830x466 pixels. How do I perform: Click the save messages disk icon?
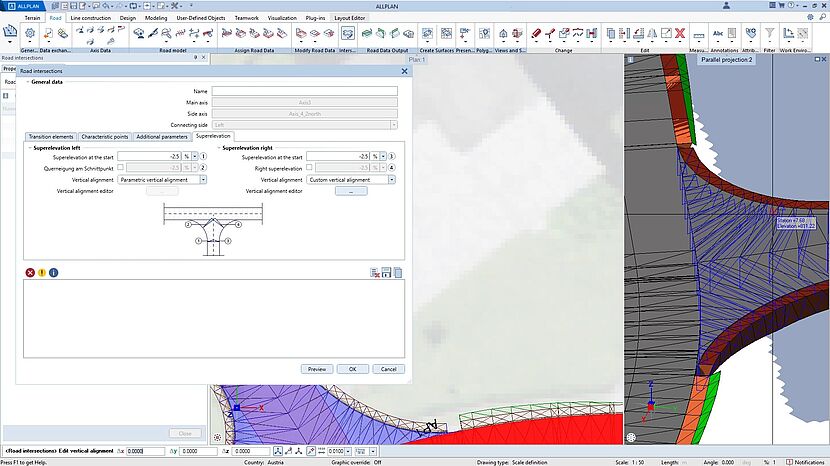(x=385, y=272)
